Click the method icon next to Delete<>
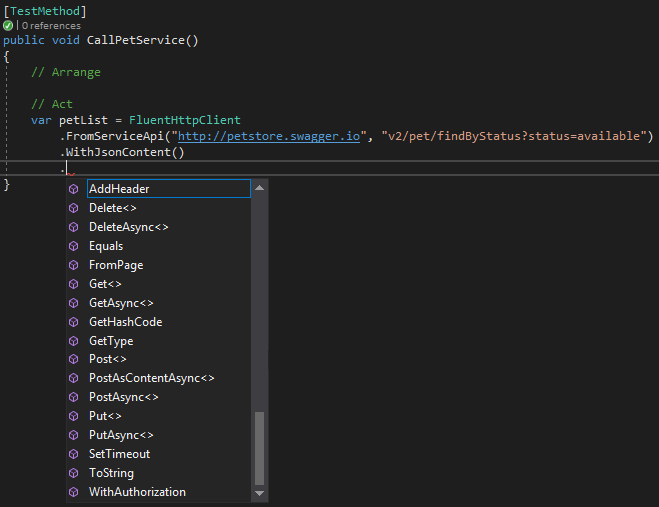Screen dimensions: 659x507 click(74, 208)
